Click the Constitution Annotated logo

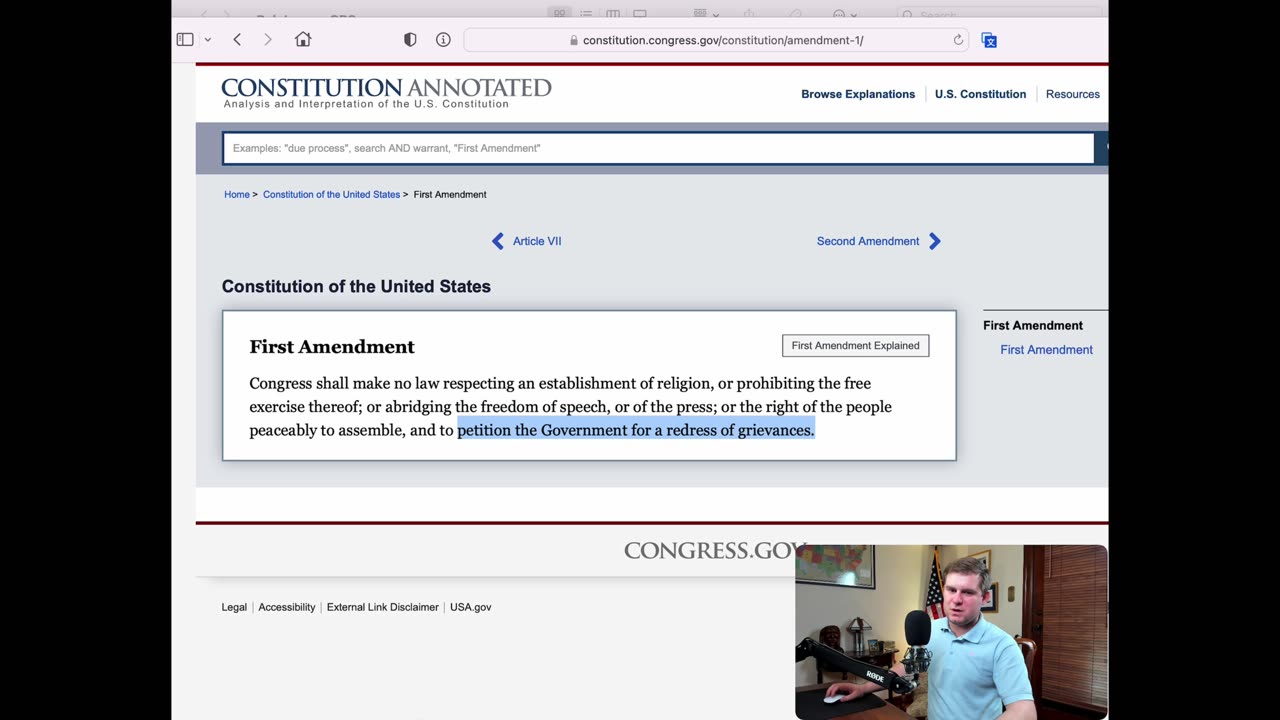click(386, 93)
